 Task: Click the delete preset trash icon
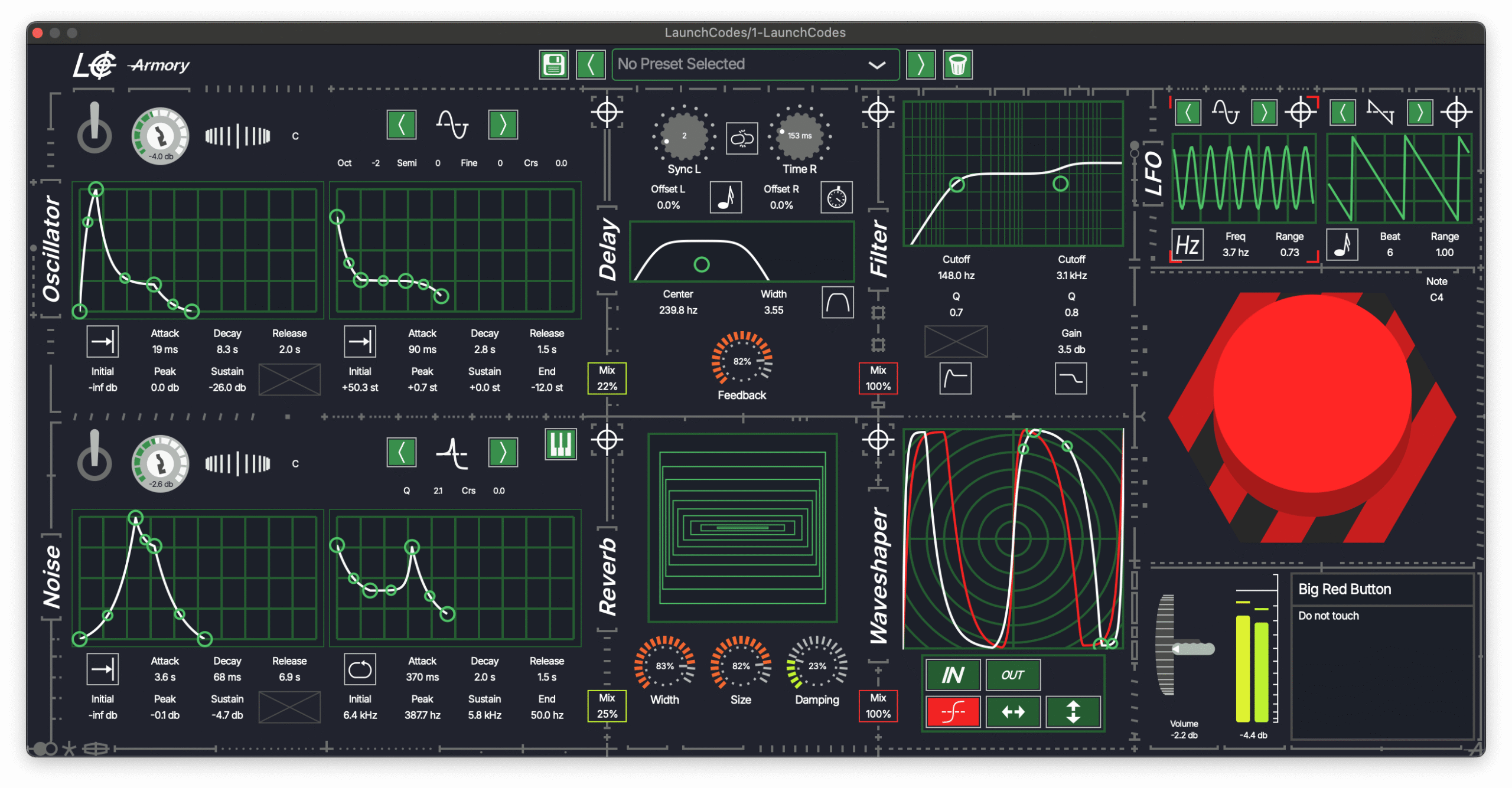(x=957, y=64)
